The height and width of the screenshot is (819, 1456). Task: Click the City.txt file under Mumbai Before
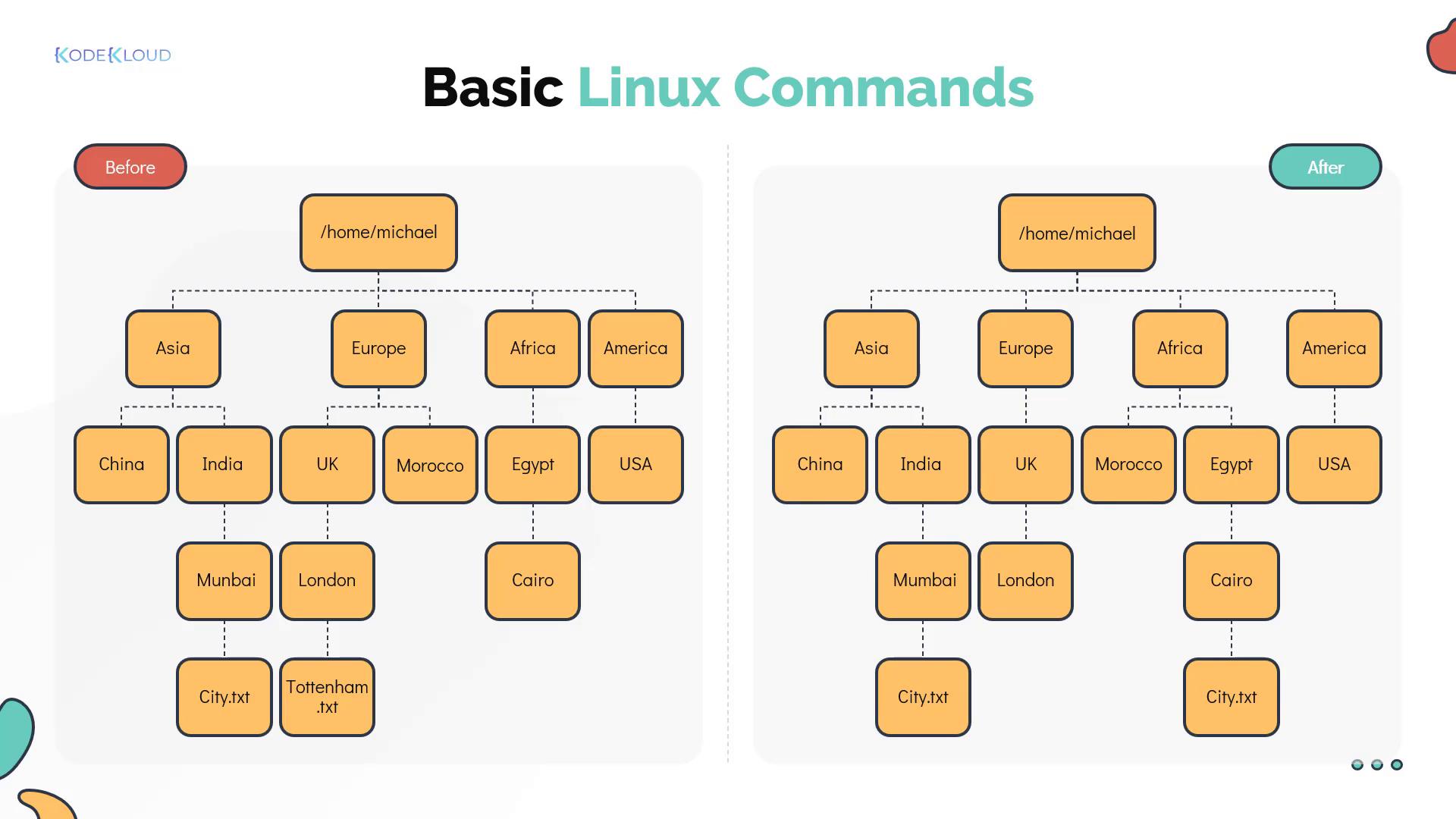point(224,696)
